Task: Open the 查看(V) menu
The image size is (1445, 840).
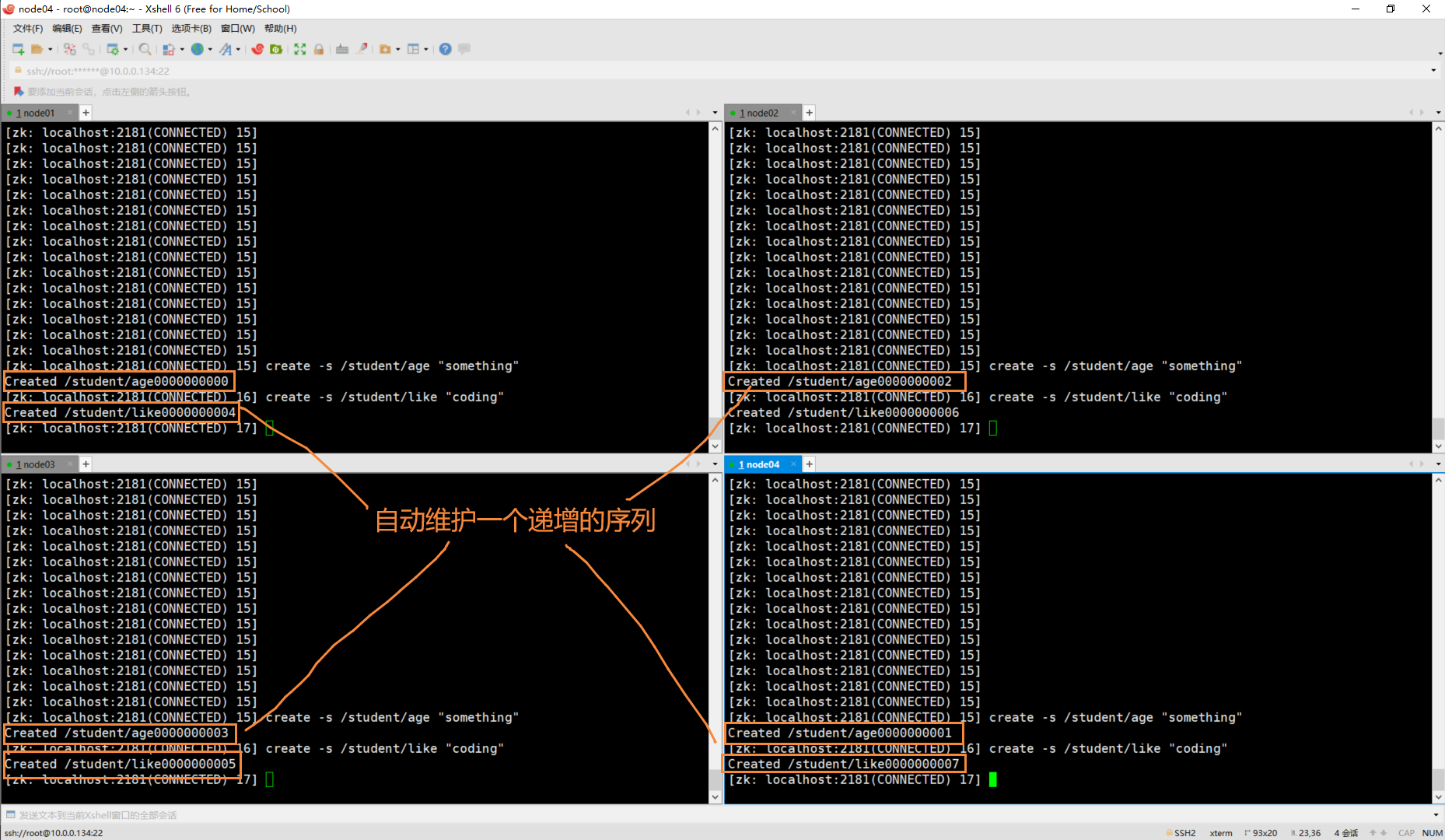Action: pos(107,29)
